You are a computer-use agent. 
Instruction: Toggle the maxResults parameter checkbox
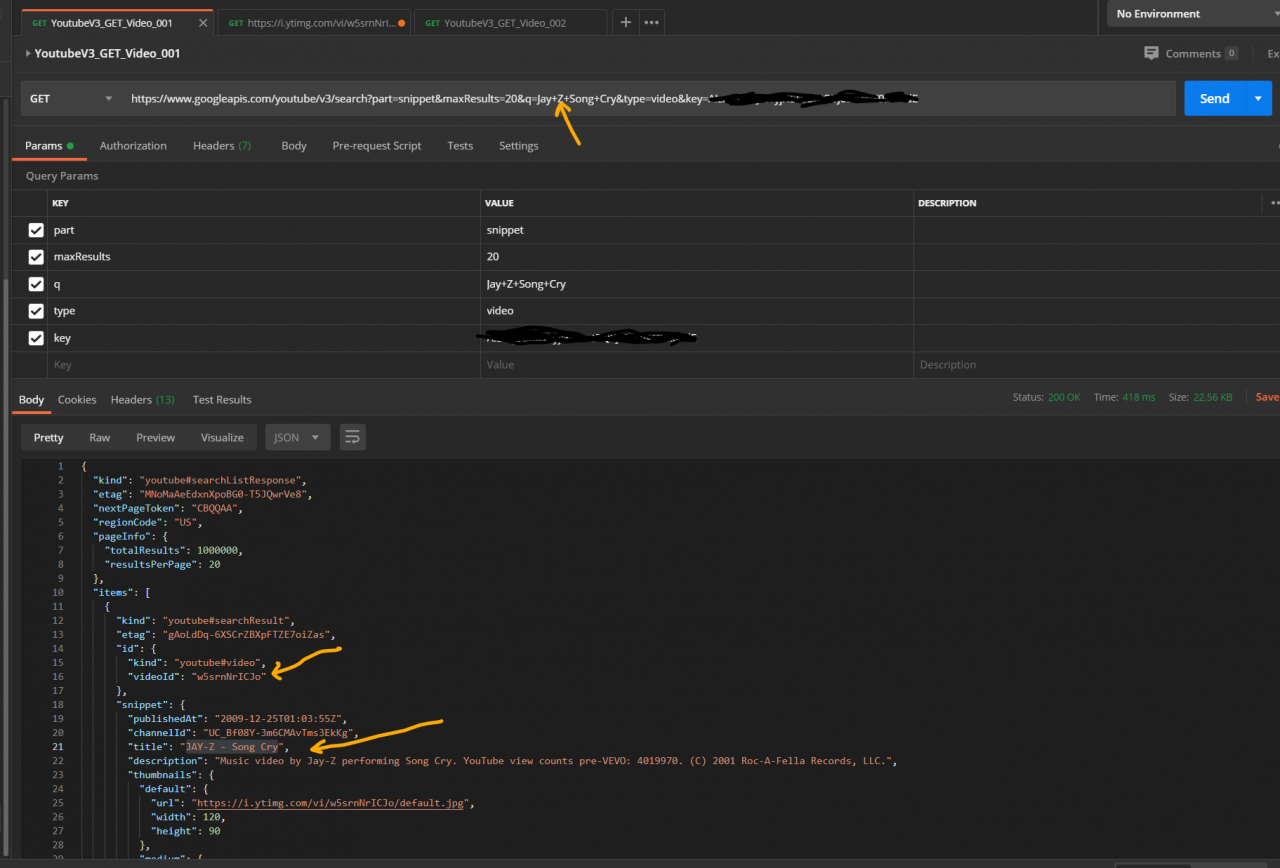36,257
